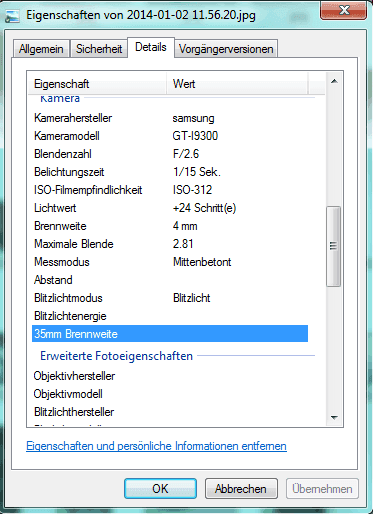
Task: Close the properties dialog window
Action: [343, 10]
